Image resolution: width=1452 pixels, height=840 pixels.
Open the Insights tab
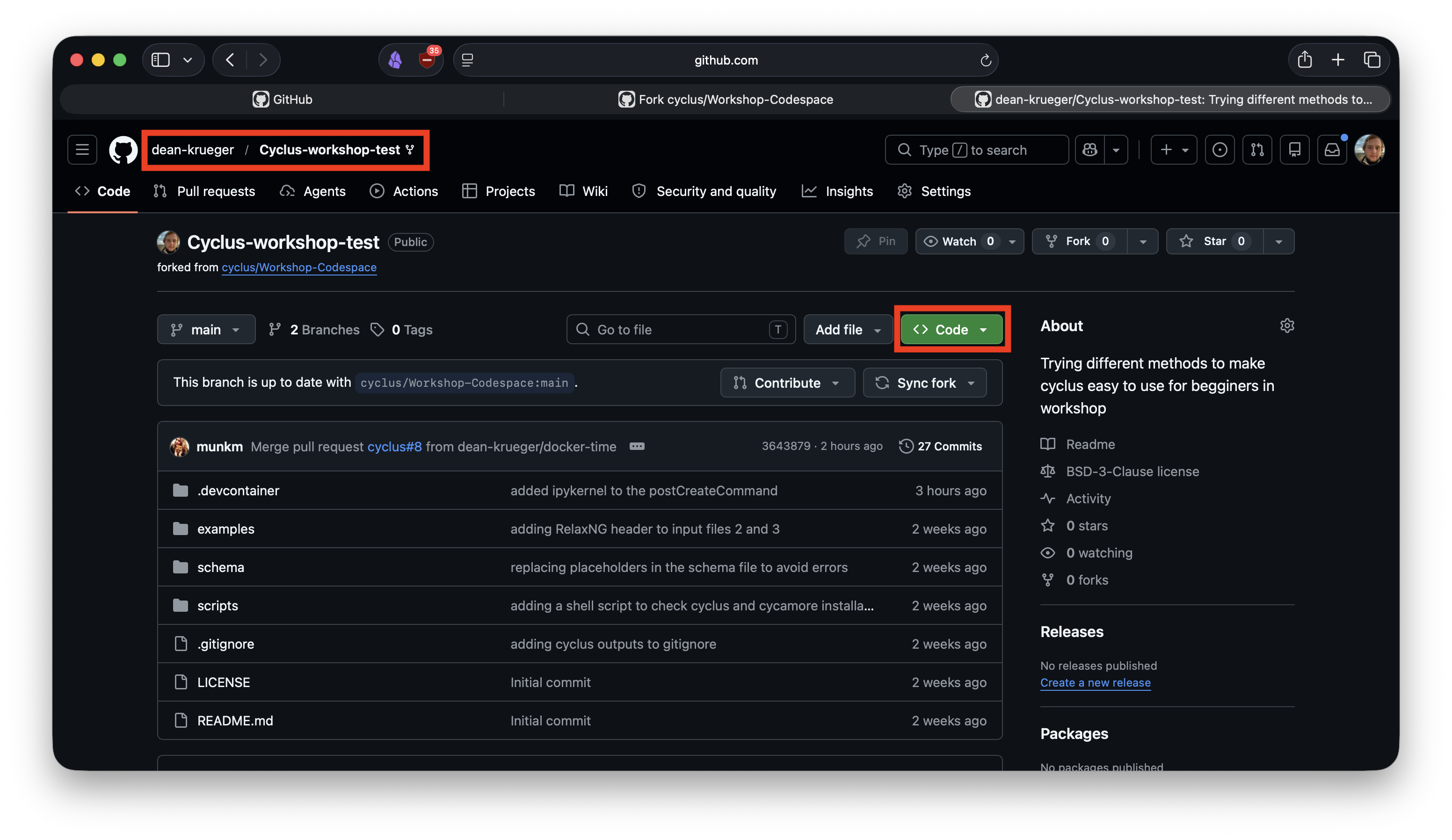[x=837, y=191]
